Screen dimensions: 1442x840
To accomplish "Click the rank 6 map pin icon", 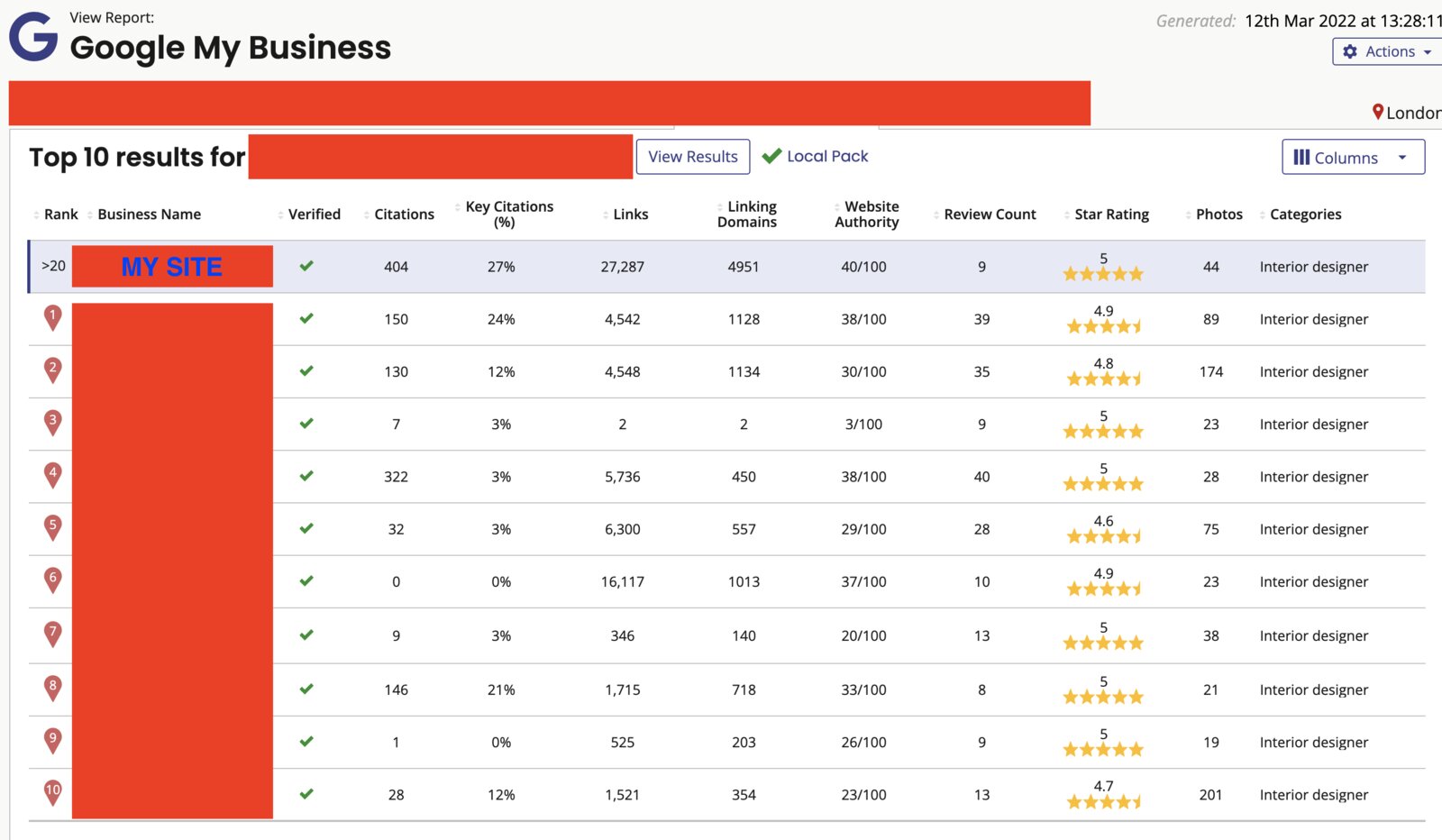I will click(53, 580).
